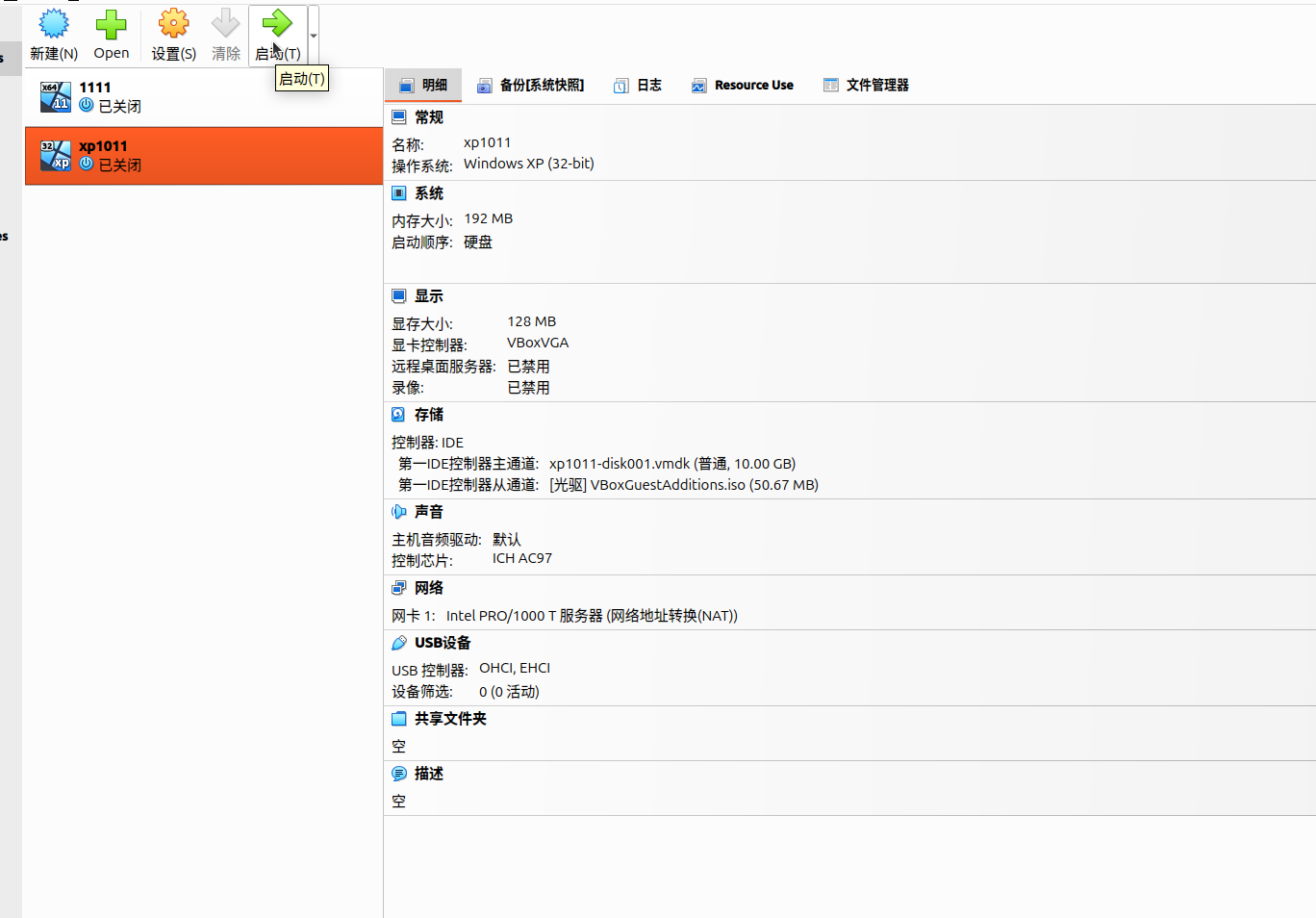Image resolution: width=1316 pixels, height=918 pixels.
Task: Switch to the Details (明细) tab
Action: click(x=423, y=85)
